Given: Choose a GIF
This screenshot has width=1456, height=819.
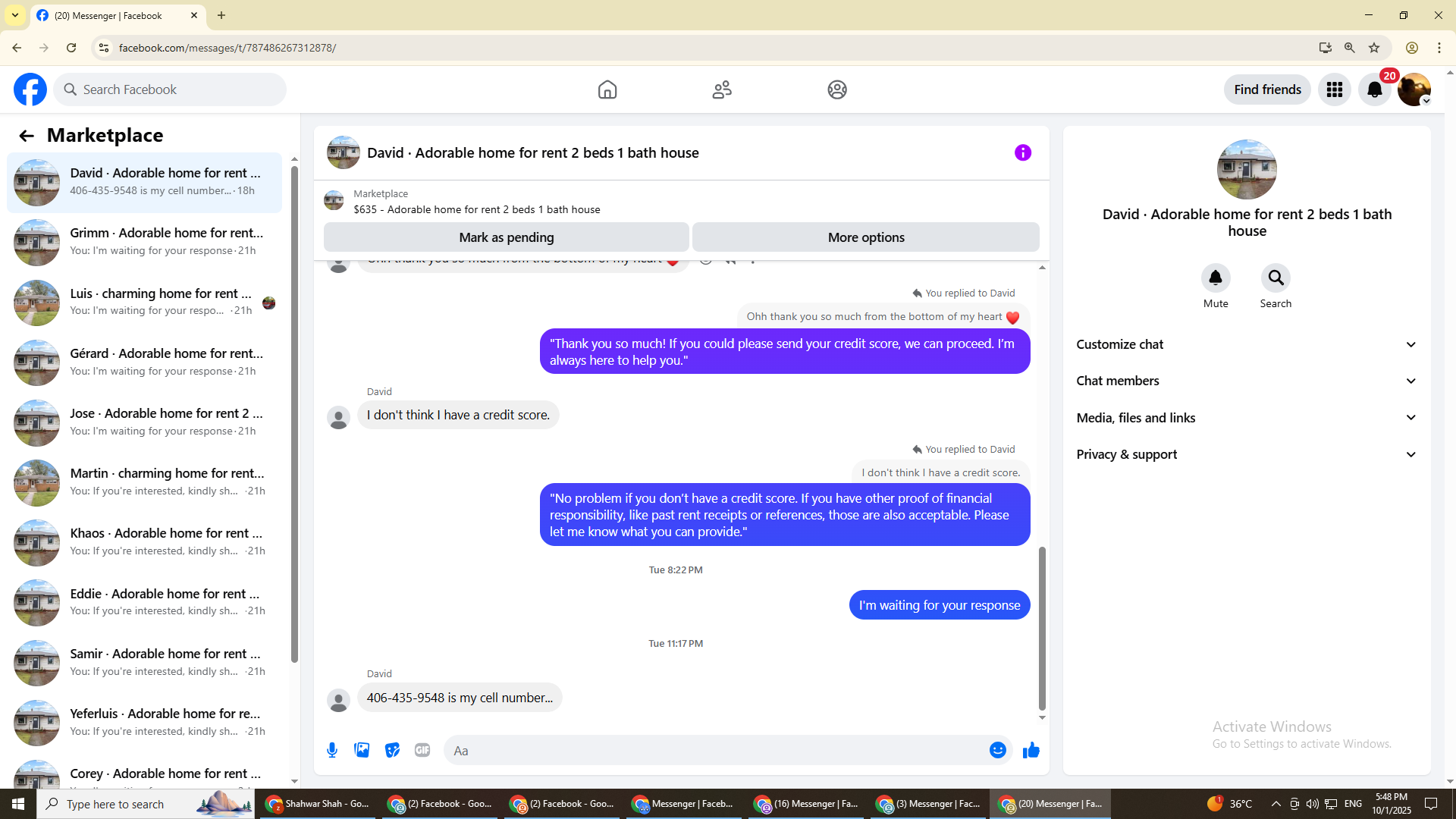Looking at the screenshot, I should (x=422, y=751).
